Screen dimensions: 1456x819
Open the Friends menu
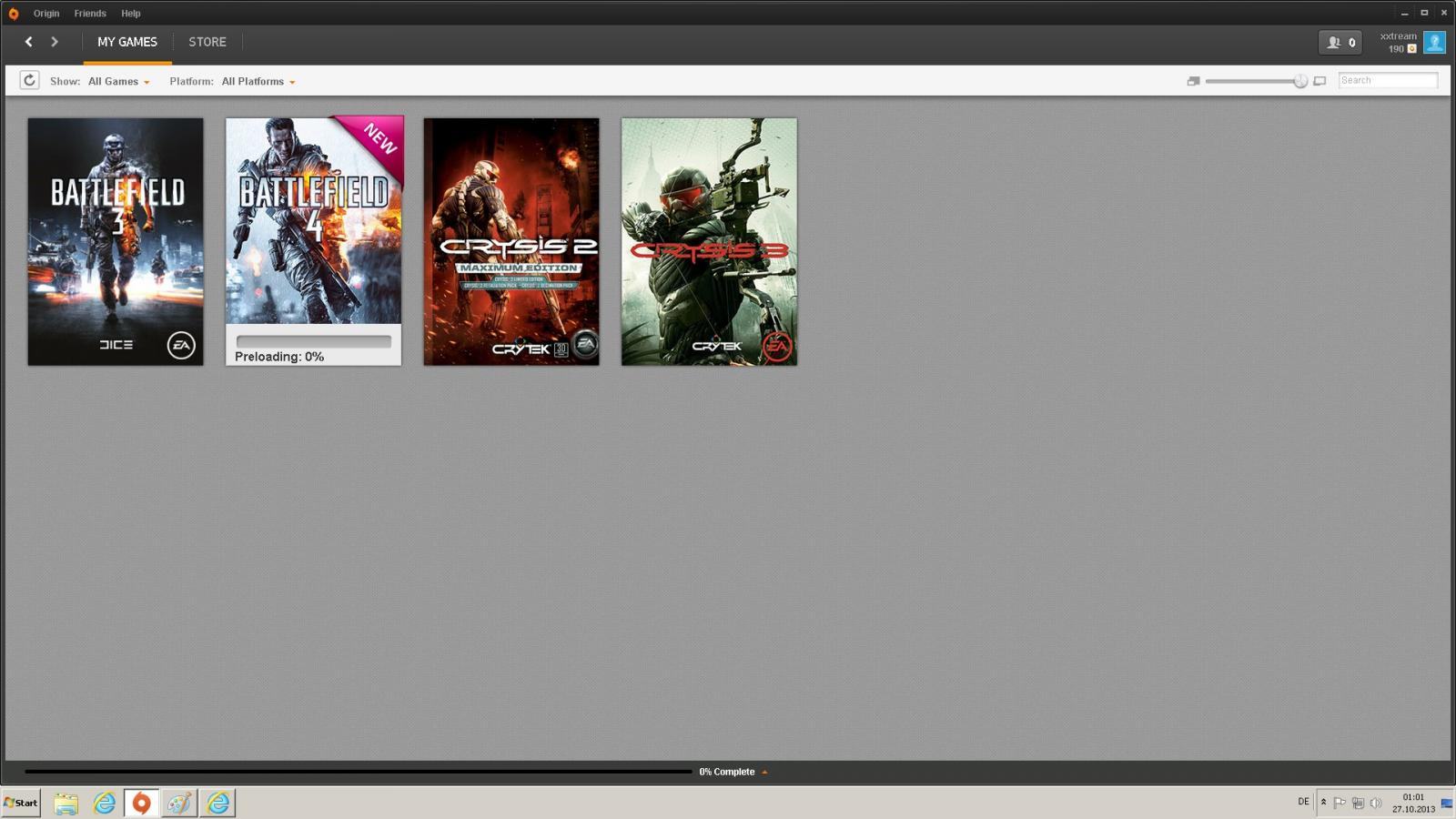tap(90, 14)
